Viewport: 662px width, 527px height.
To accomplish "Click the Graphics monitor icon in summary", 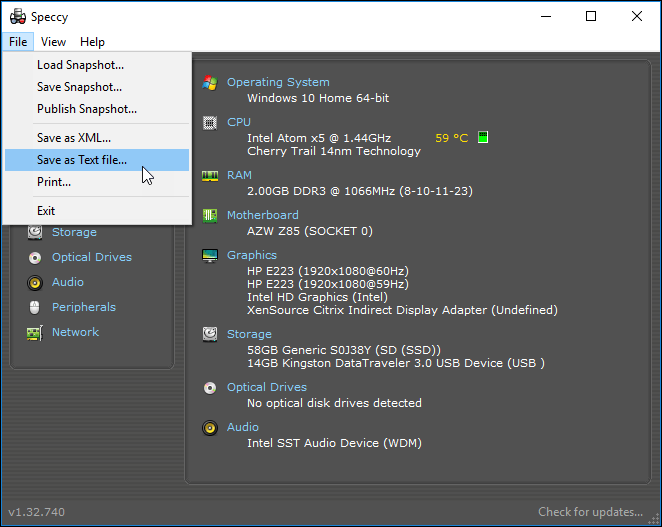I will coord(210,256).
